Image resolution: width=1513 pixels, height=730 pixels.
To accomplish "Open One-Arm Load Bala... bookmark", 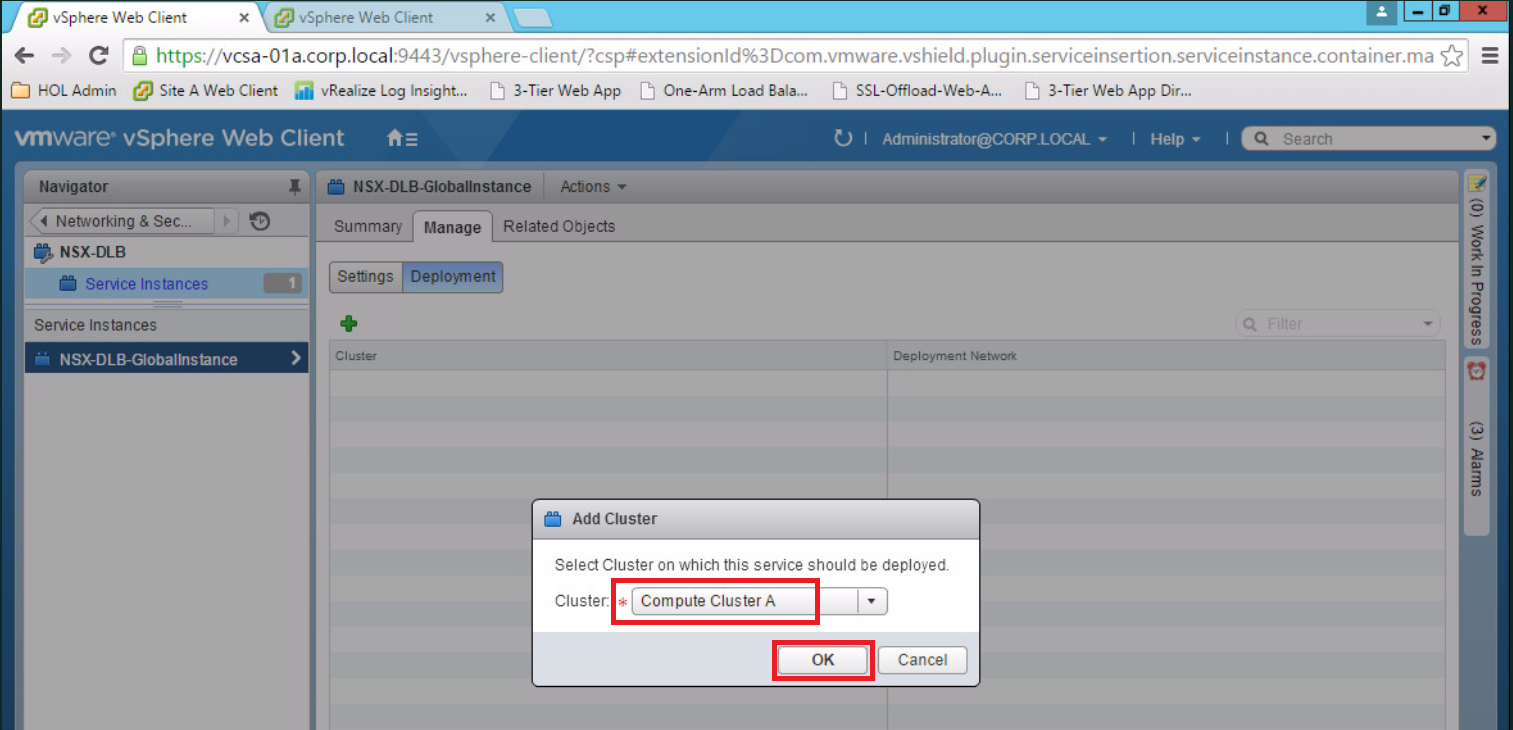I will [x=725, y=90].
